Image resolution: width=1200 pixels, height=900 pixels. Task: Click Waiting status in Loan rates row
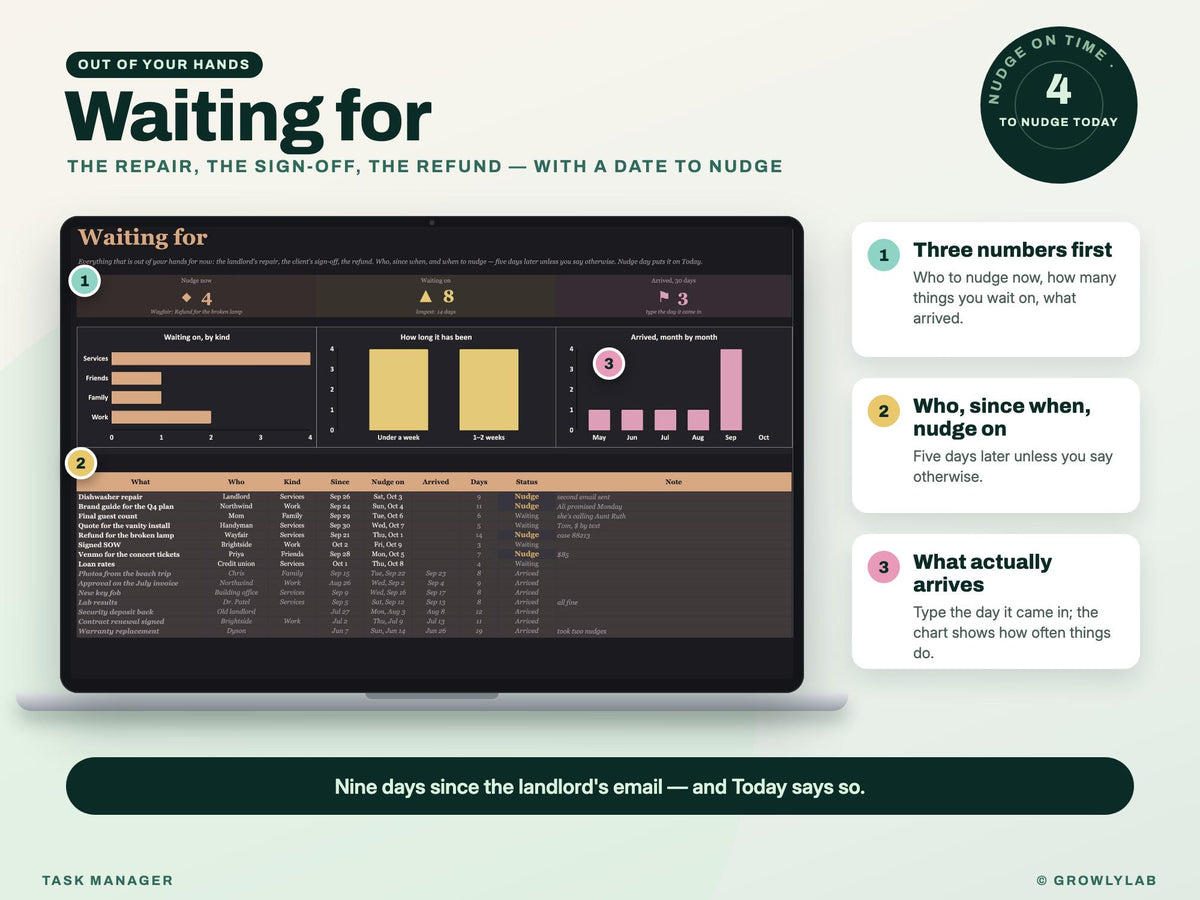[x=527, y=564]
